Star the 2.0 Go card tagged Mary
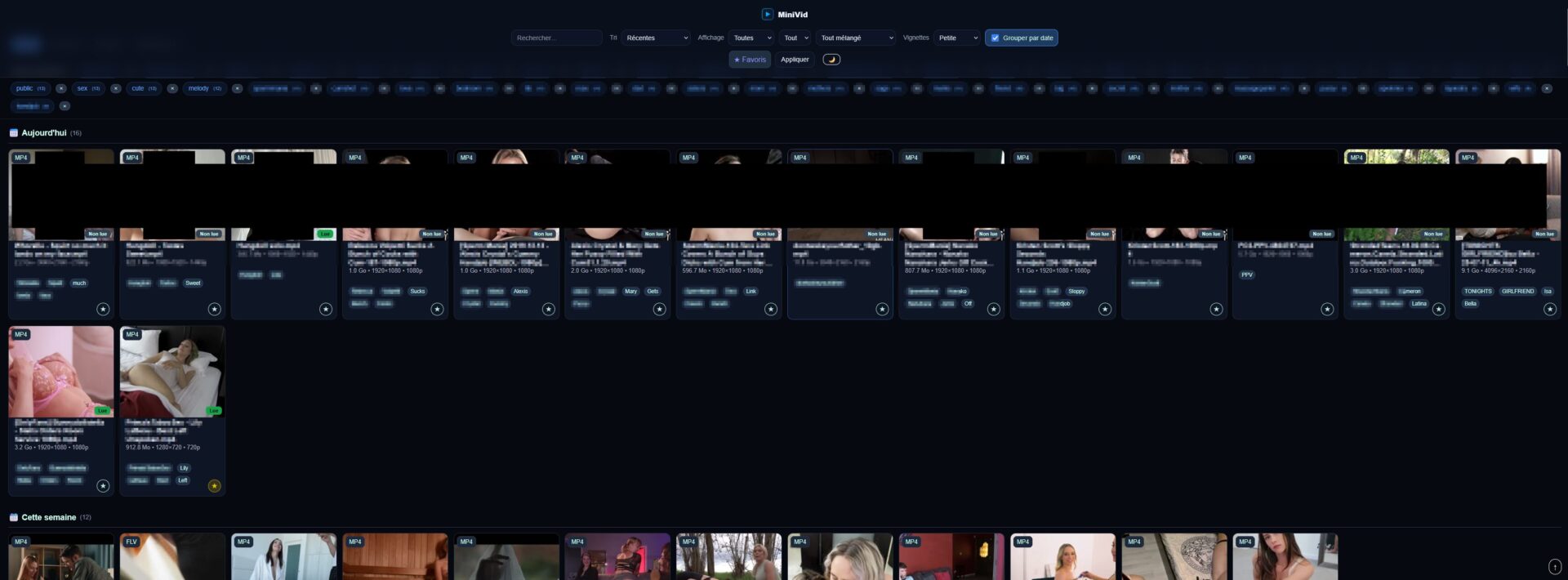The height and width of the screenshot is (580, 1568). pyautogui.click(x=659, y=309)
